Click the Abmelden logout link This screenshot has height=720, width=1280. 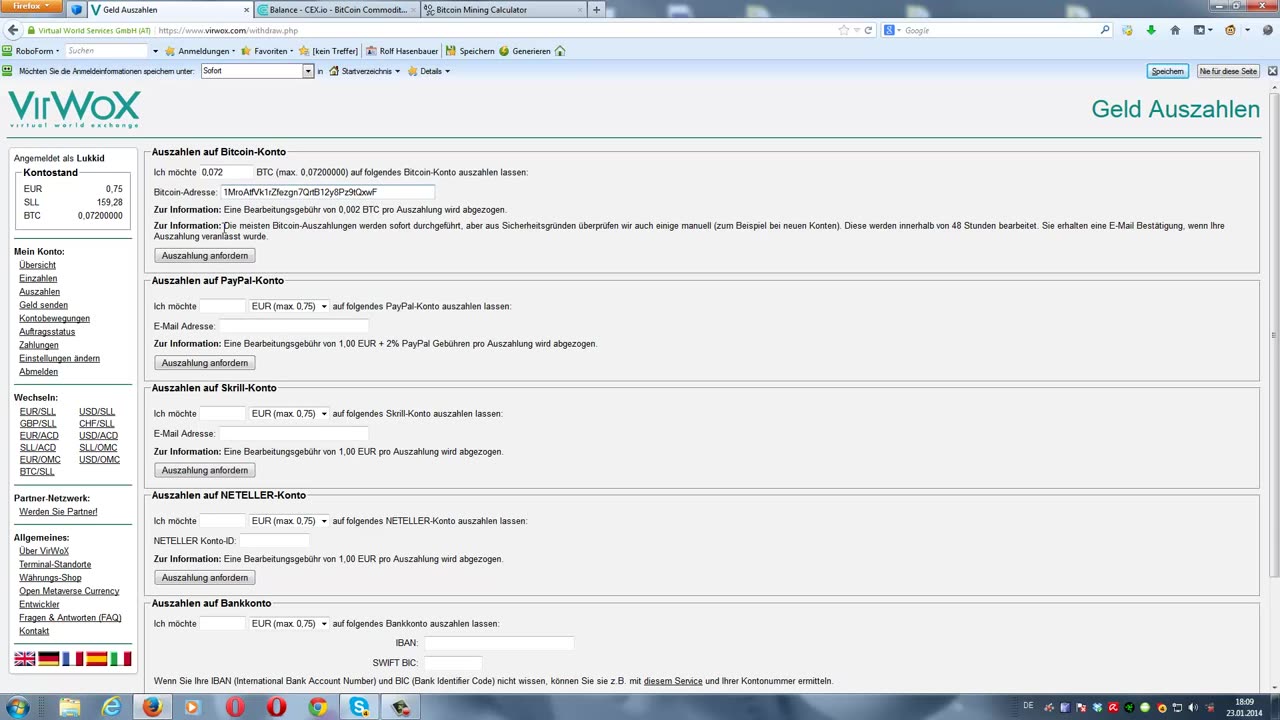point(38,372)
